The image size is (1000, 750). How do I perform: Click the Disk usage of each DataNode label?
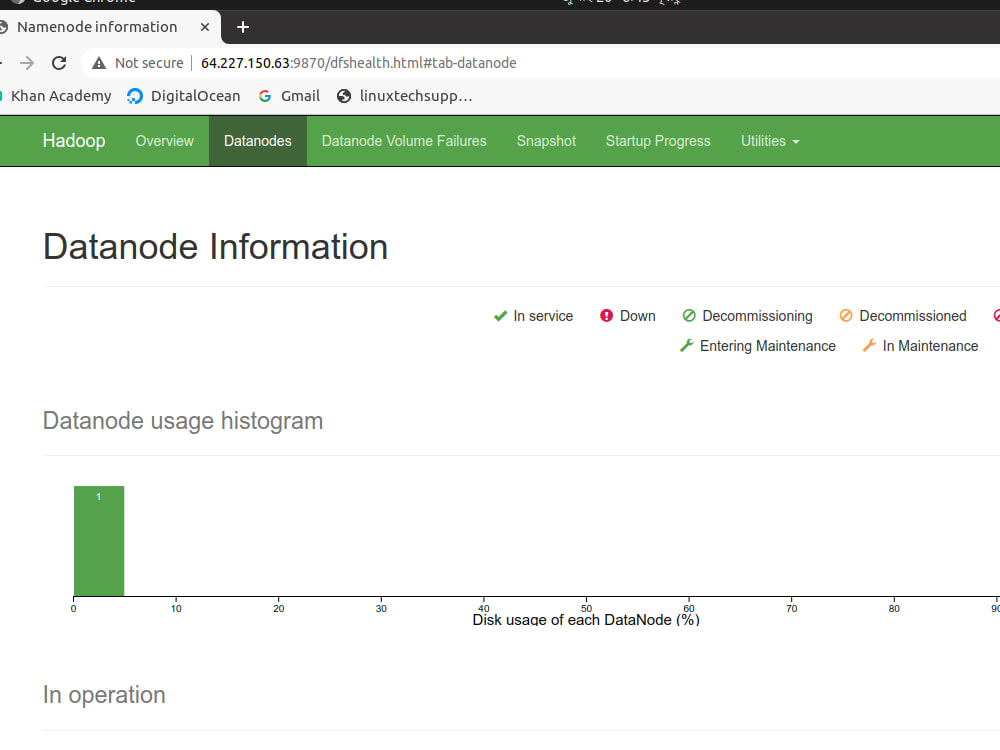586,619
